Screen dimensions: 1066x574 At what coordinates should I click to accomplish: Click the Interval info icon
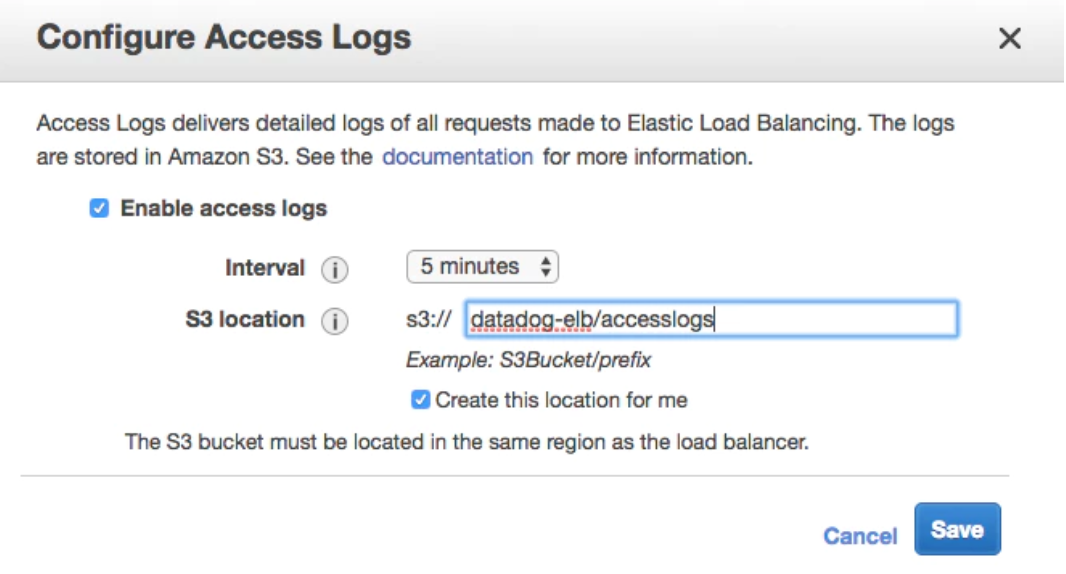(x=334, y=270)
